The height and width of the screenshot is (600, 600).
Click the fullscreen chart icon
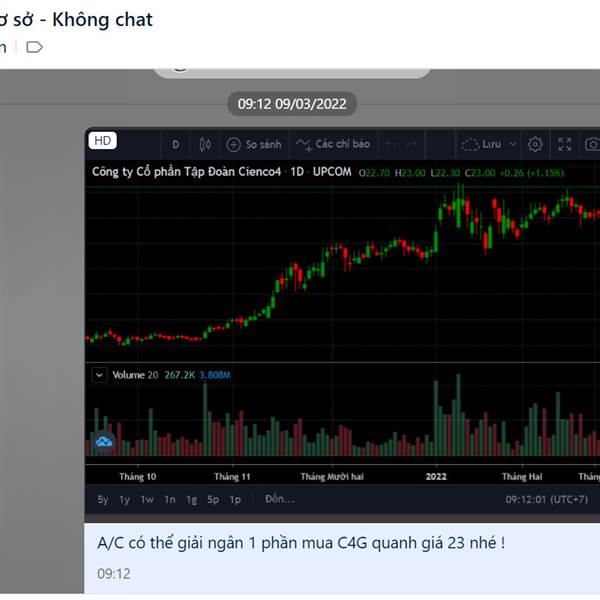(x=565, y=144)
